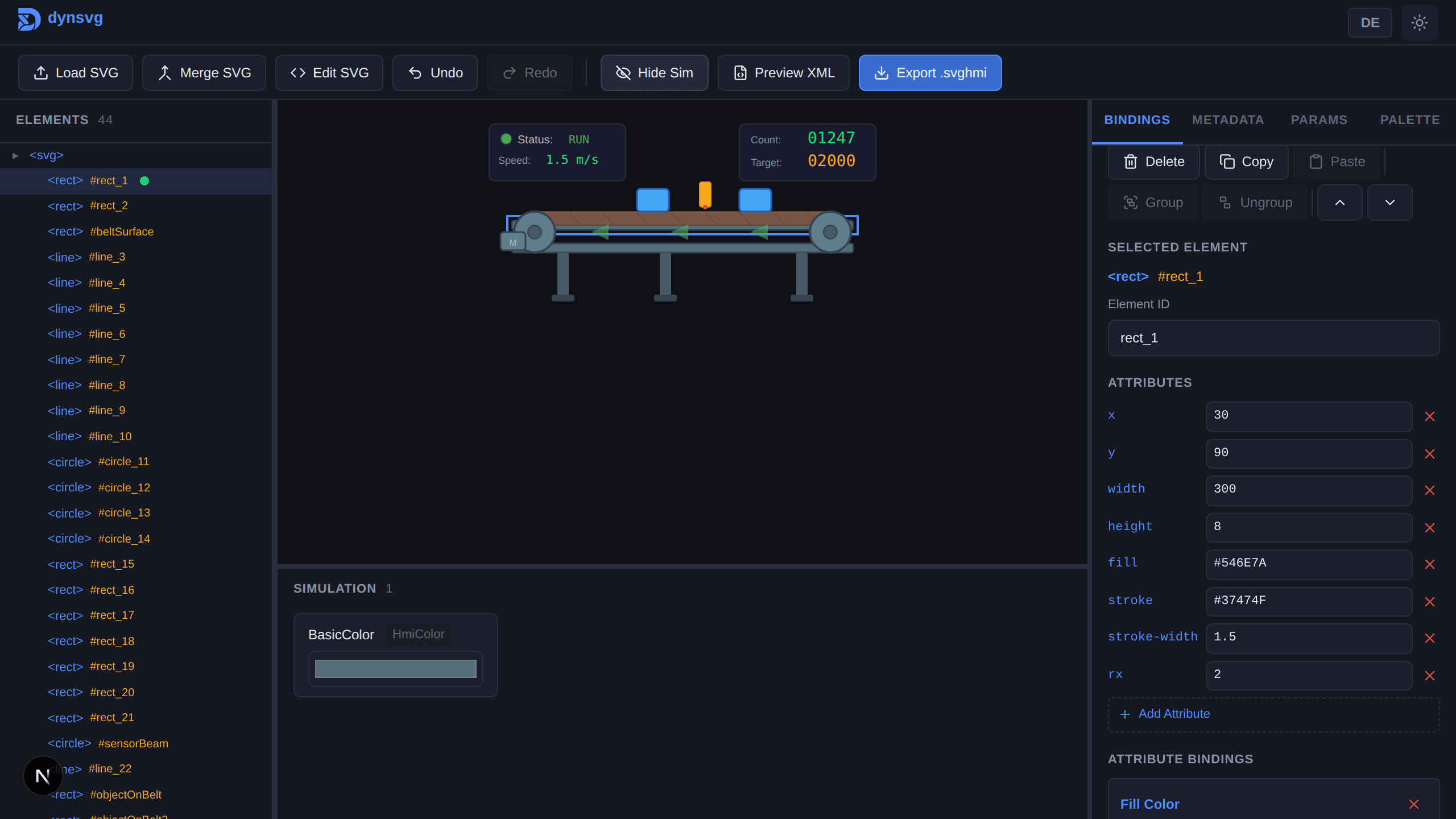Add a new attribute
1456x819 pixels.
pos(1165,714)
